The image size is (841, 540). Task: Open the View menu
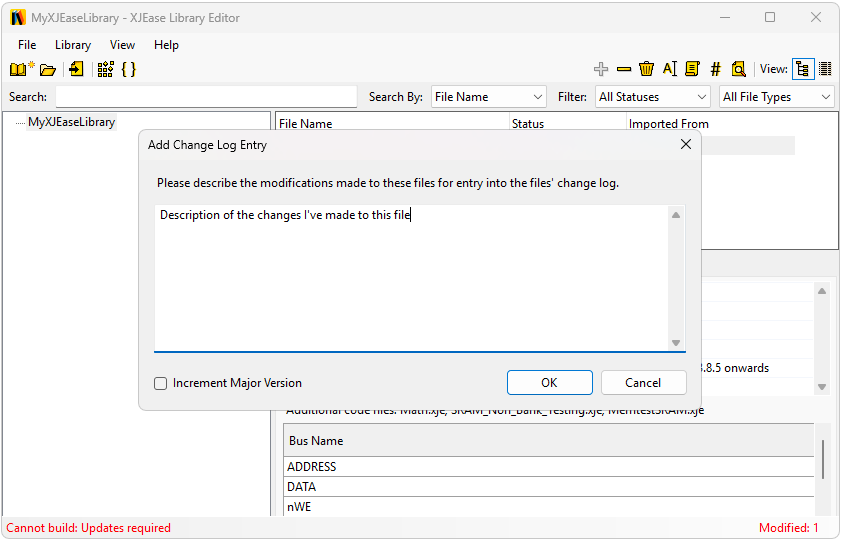pyautogui.click(x=122, y=45)
